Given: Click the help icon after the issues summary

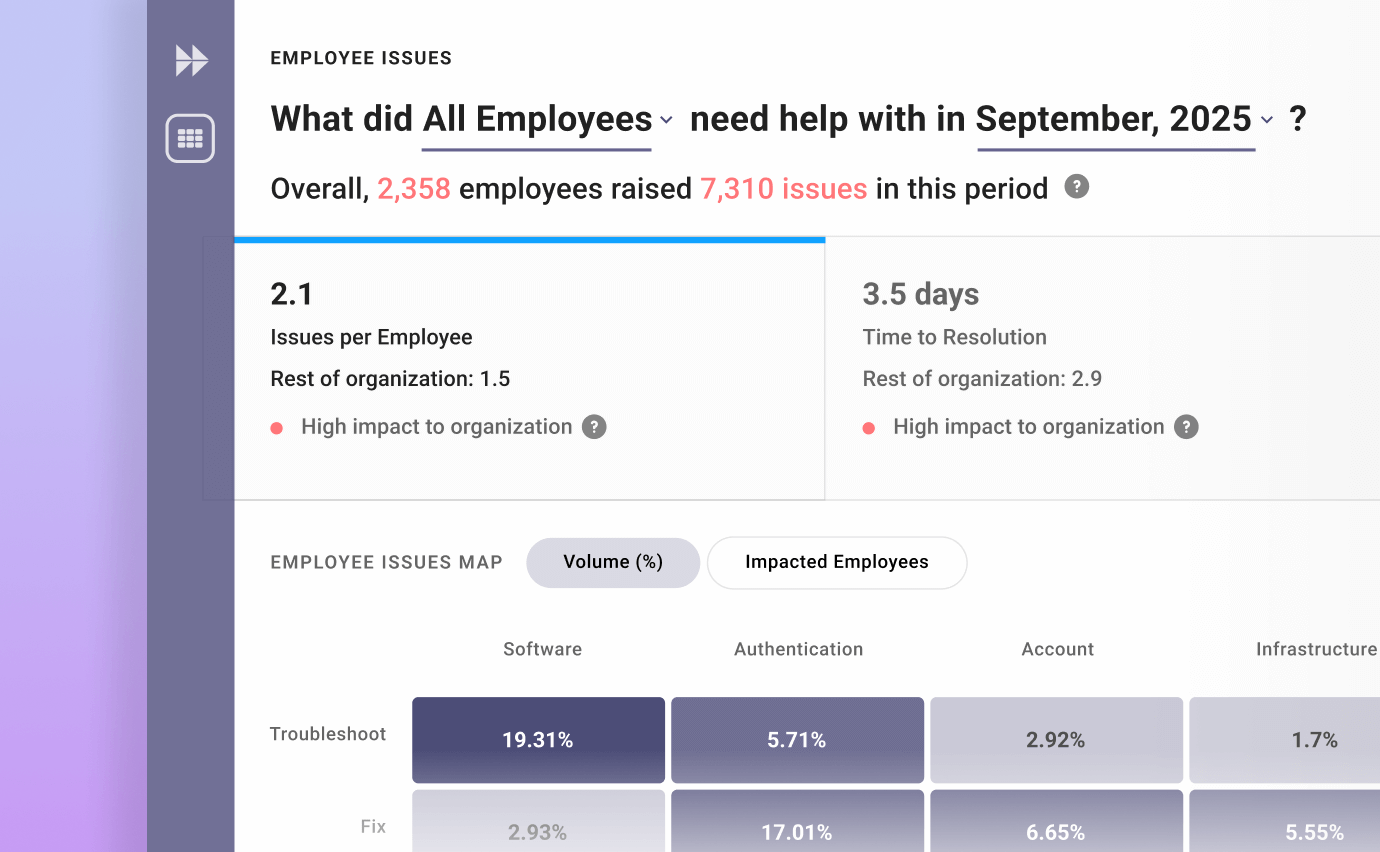Looking at the screenshot, I should click(1076, 186).
